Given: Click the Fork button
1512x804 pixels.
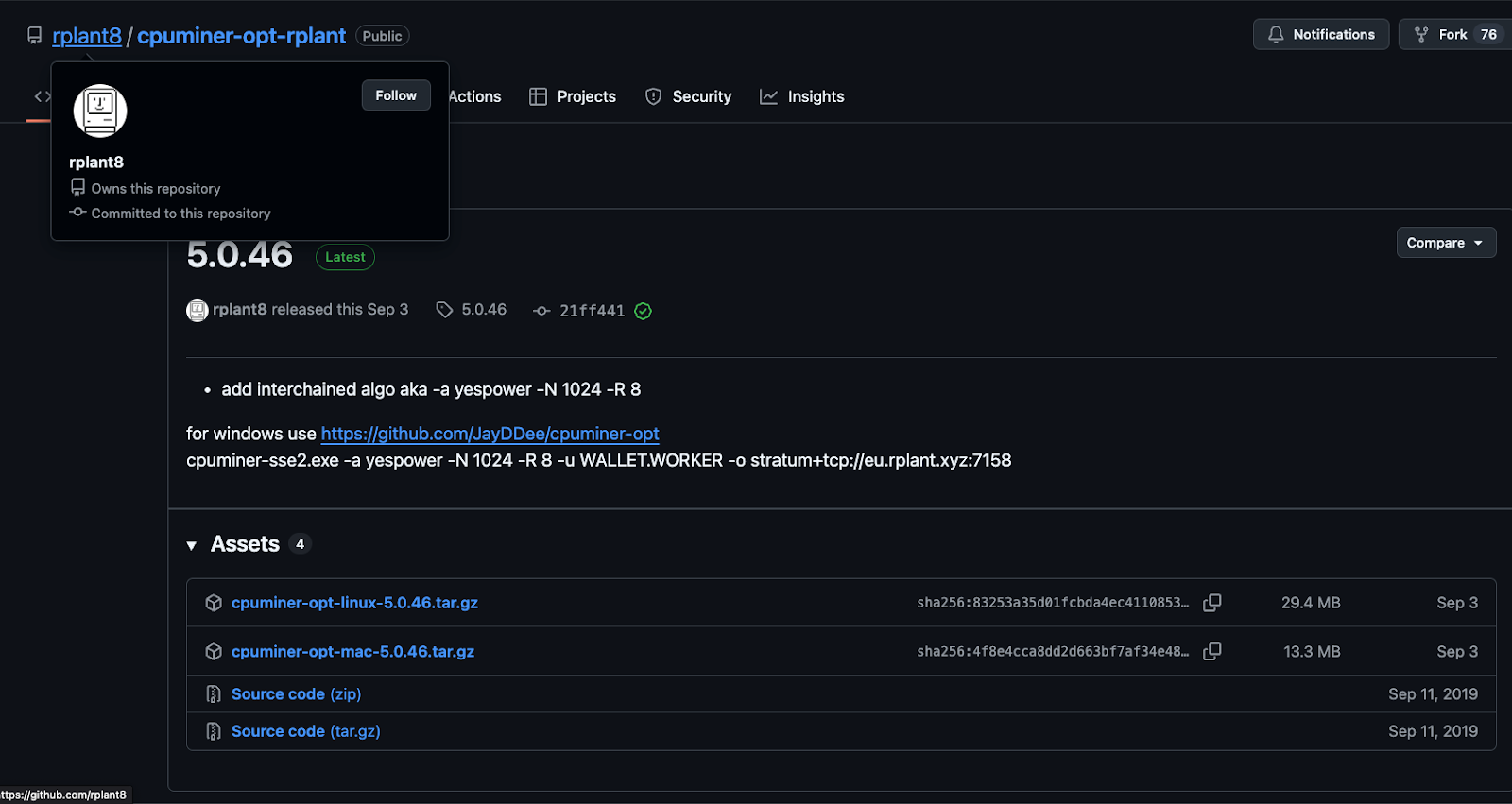Looking at the screenshot, I should point(1453,34).
